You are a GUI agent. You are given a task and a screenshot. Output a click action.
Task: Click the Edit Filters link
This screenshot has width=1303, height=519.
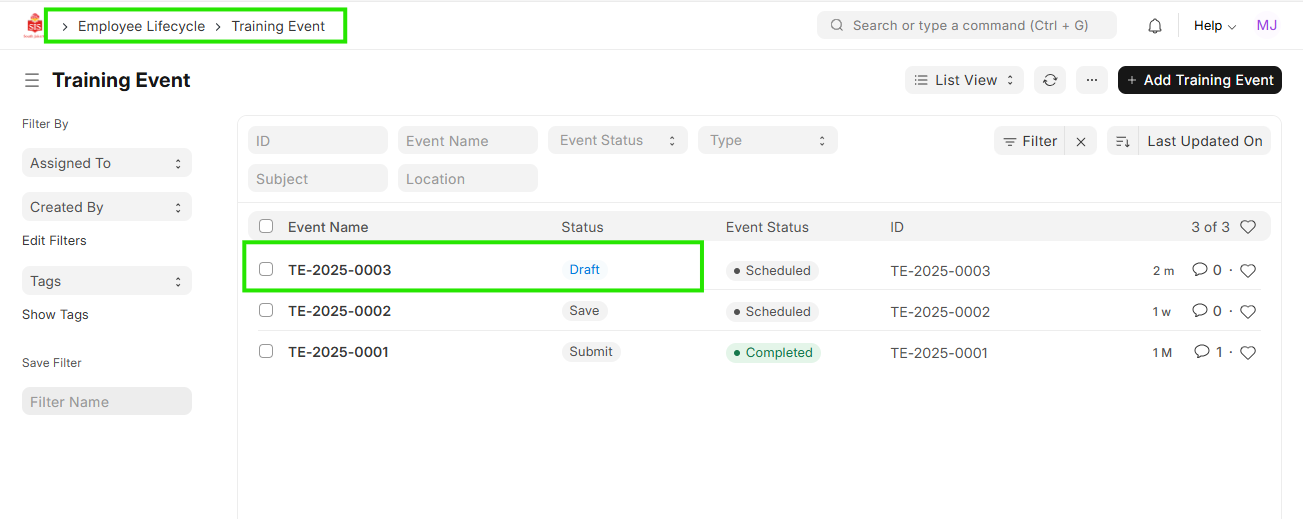[x=54, y=240]
